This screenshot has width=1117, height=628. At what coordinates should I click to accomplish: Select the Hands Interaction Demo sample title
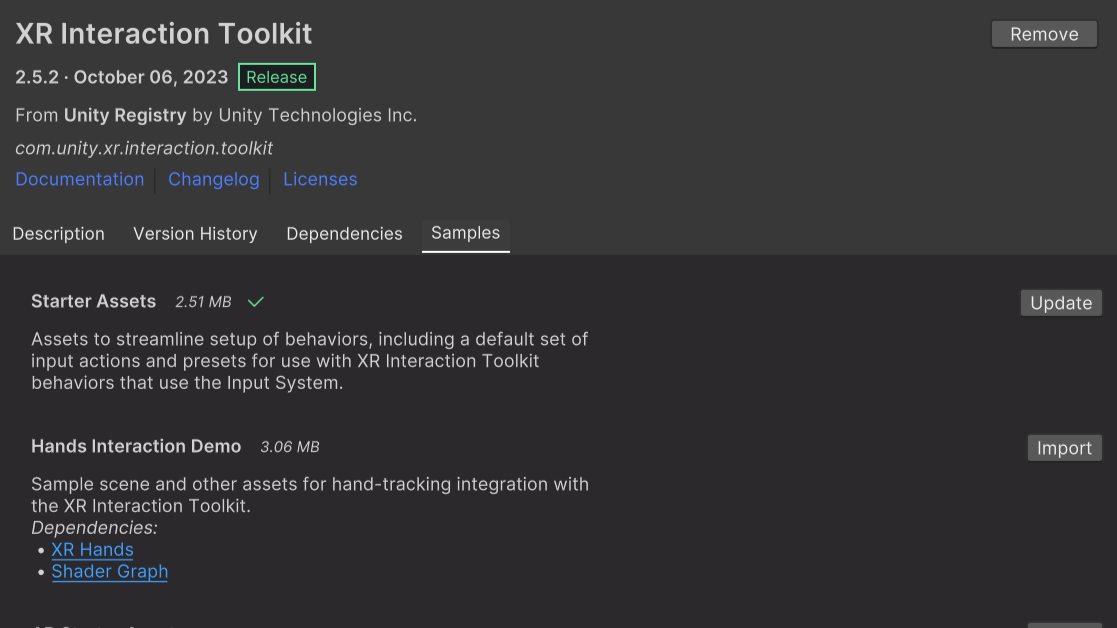136,446
